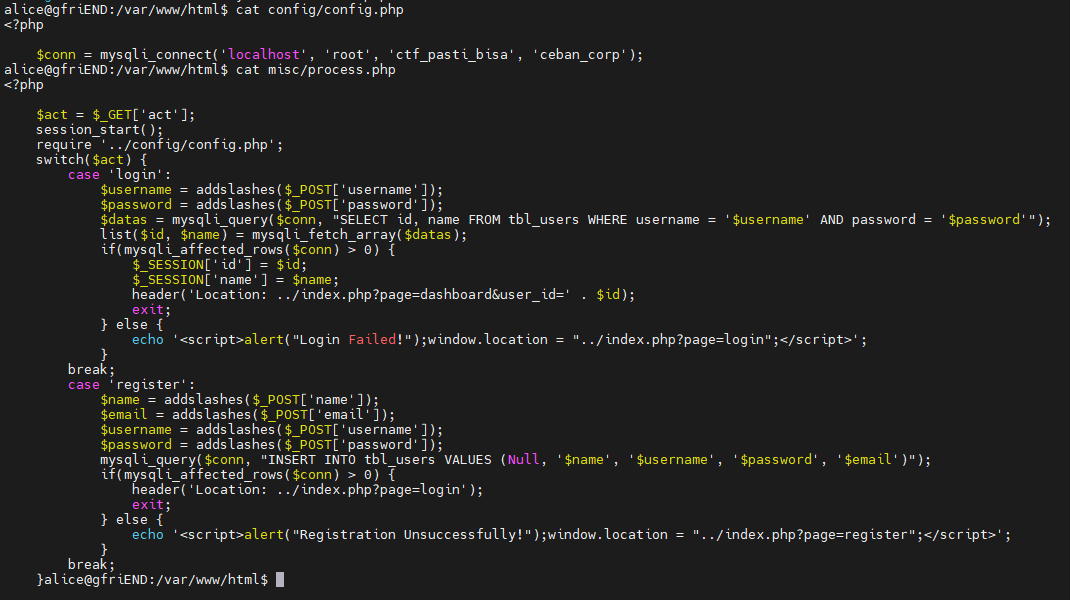Click the require '../config/config.php' line
Image resolution: width=1070 pixels, height=600 pixels.
(159, 145)
